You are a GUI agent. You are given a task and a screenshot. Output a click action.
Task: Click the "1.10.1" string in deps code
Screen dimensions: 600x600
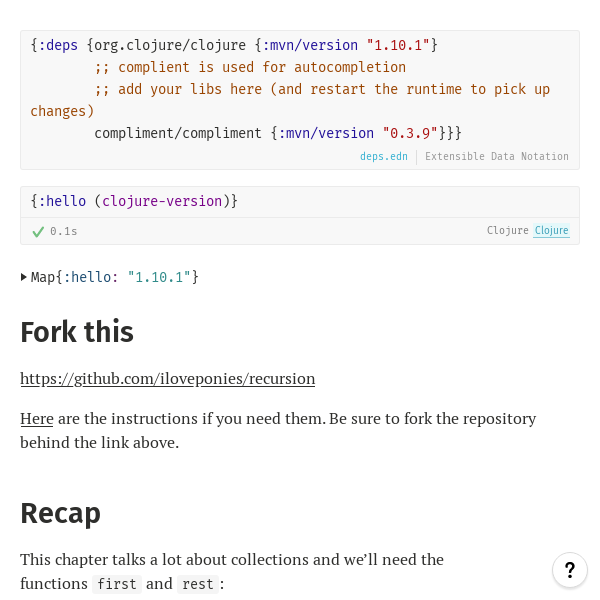(397, 45)
